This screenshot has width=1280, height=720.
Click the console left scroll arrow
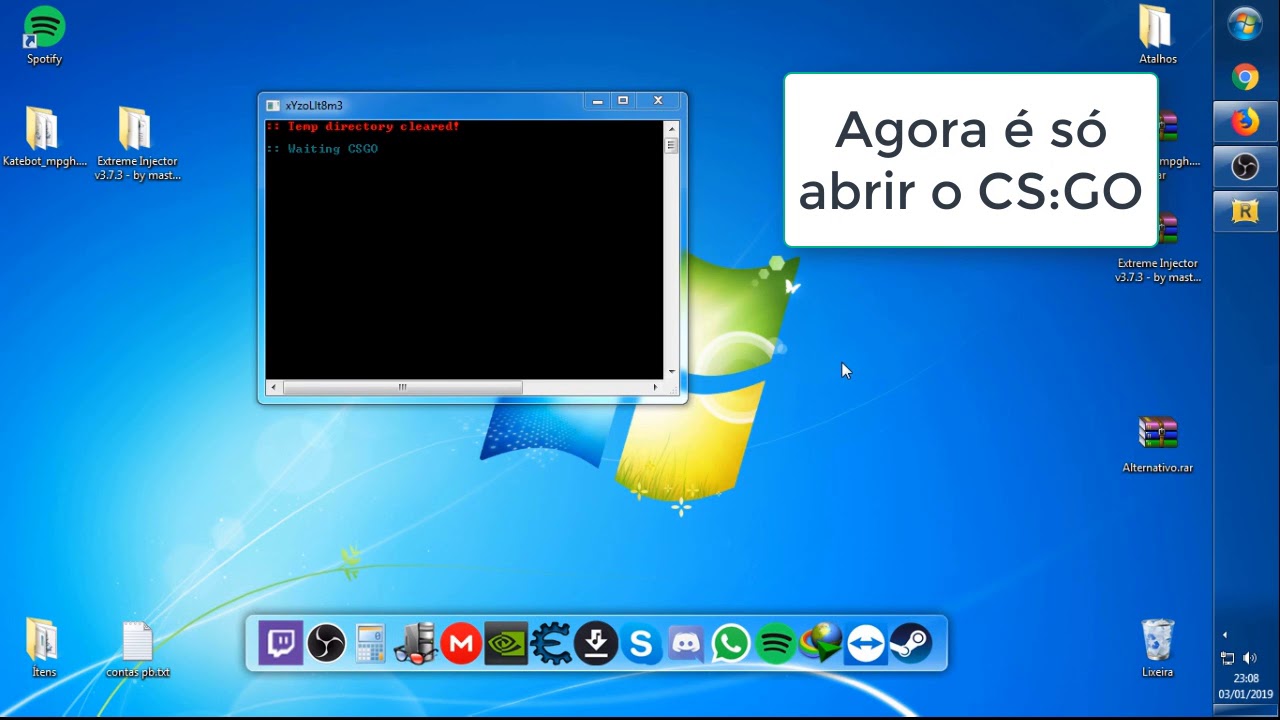(x=274, y=387)
